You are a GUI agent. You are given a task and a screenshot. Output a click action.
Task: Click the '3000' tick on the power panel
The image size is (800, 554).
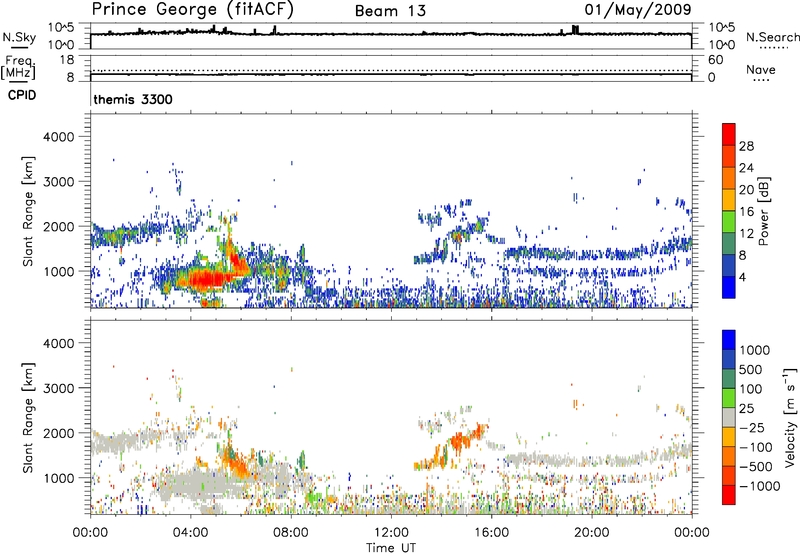tap(58, 182)
